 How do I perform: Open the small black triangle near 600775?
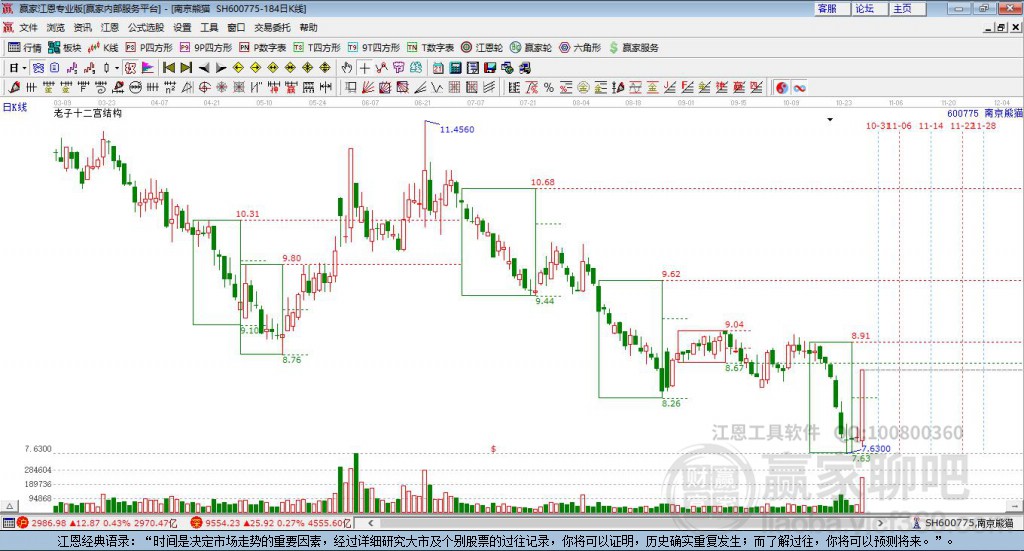[830, 119]
